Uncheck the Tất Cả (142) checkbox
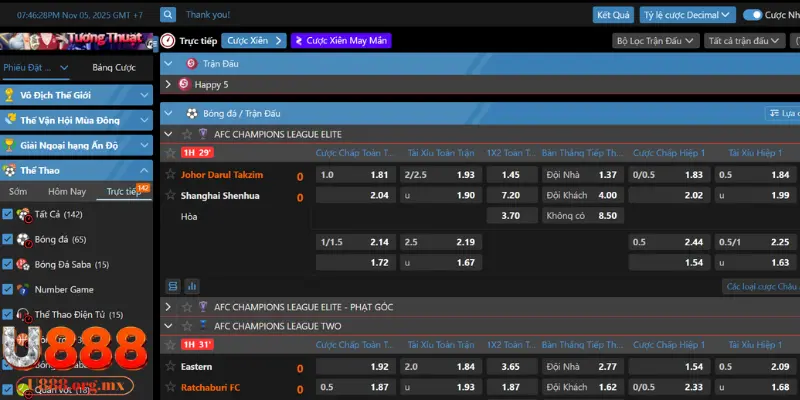 (8, 214)
